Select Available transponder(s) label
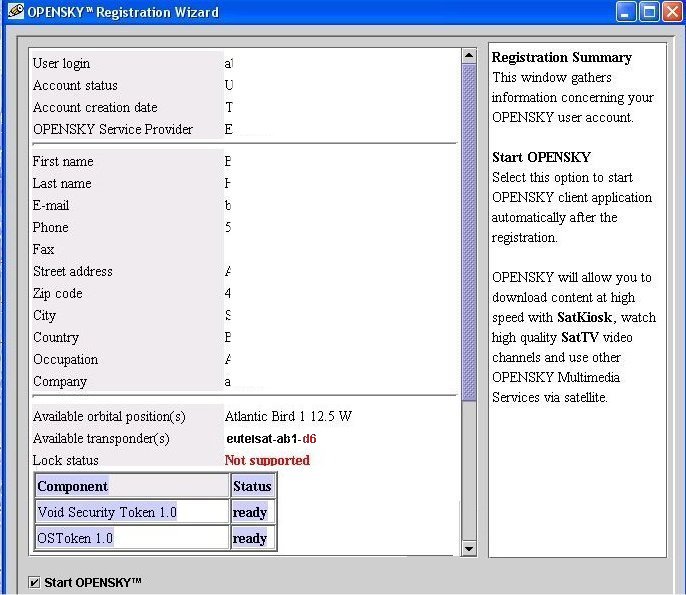The height and width of the screenshot is (595, 686). tap(101, 438)
